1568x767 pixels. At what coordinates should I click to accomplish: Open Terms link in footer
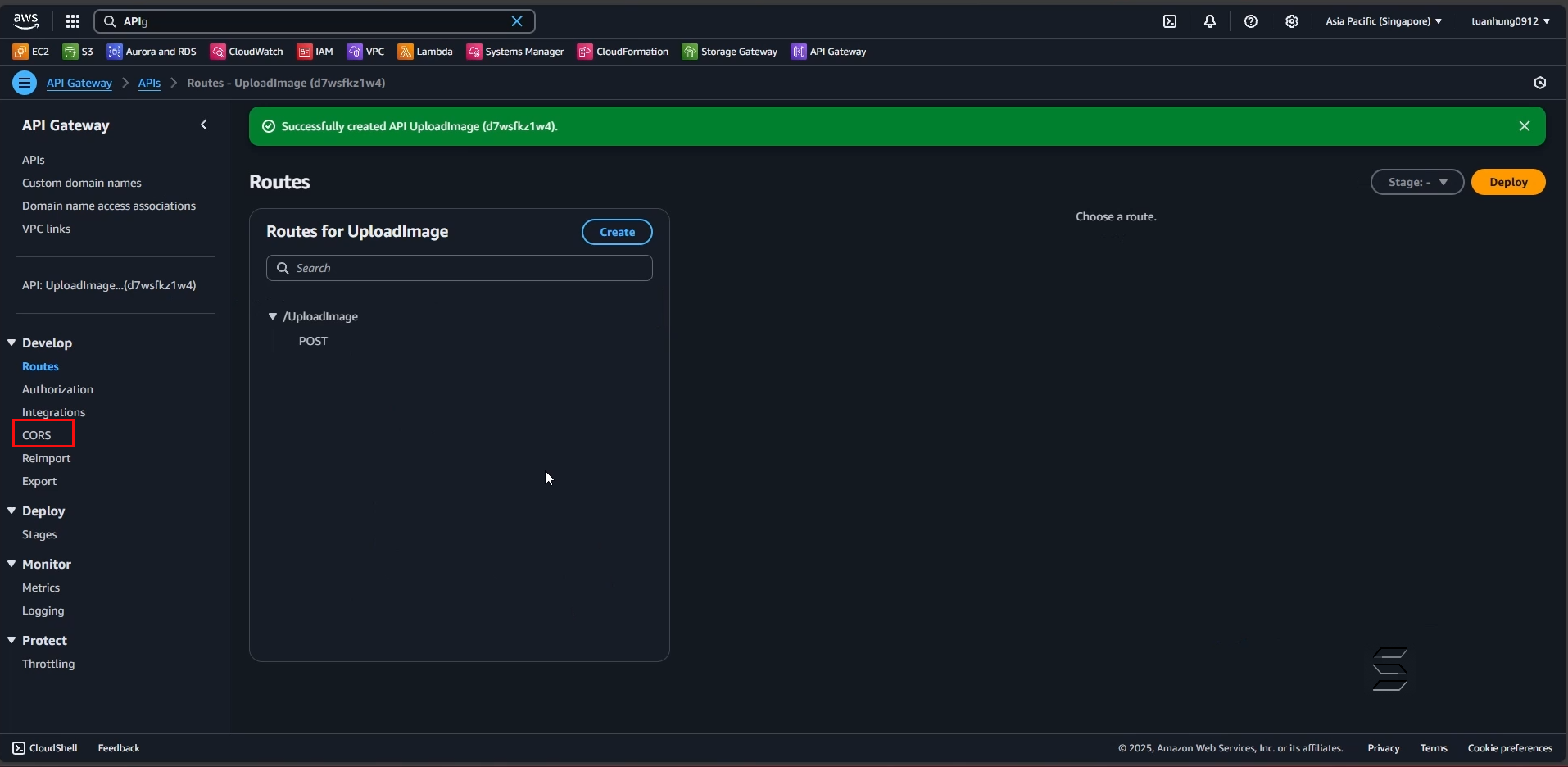point(1434,748)
